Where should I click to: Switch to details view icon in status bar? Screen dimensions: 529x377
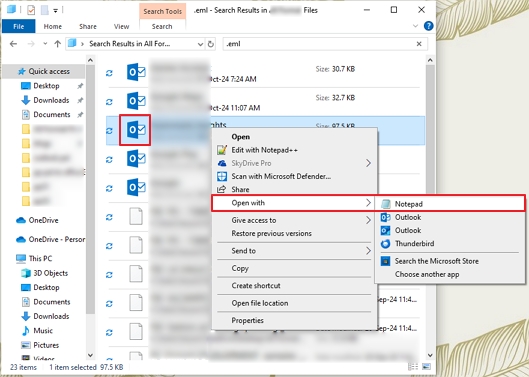pyautogui.click(x=413, y=367)
